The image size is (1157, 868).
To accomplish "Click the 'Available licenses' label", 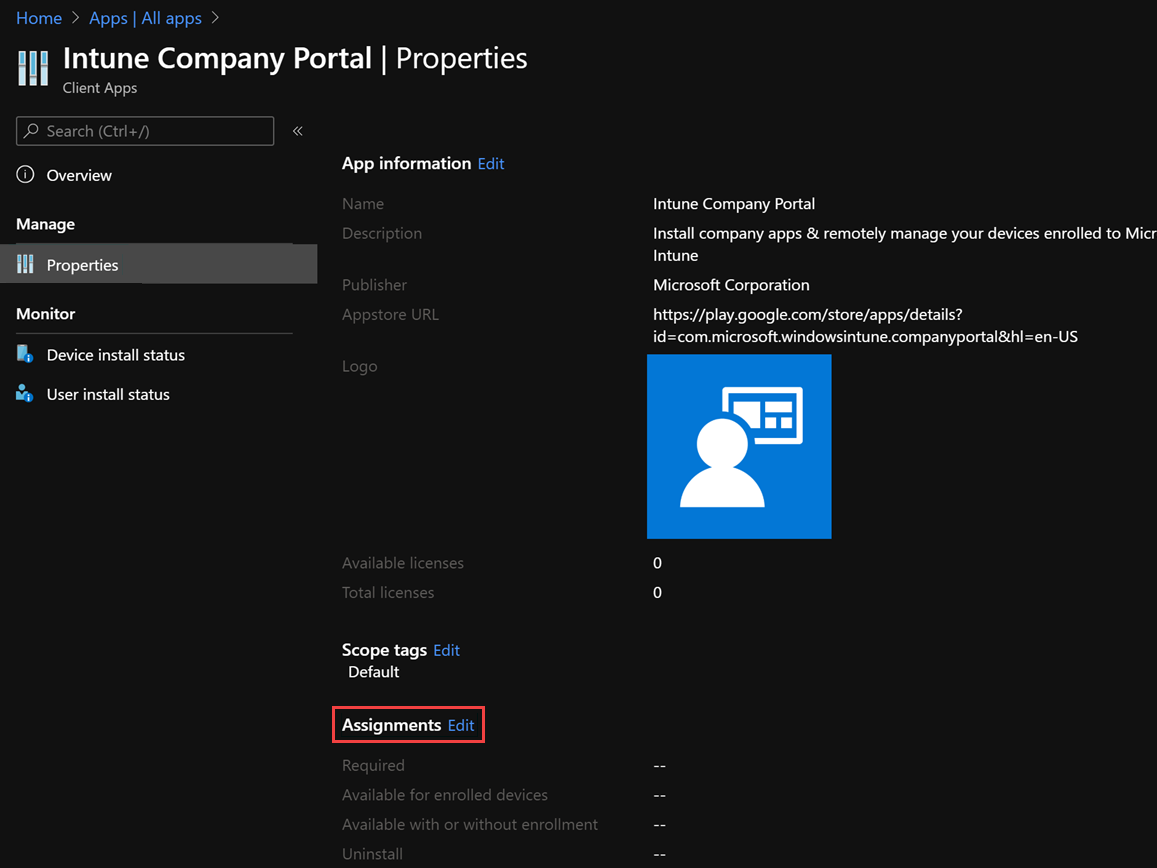I will [x=403, y=563].
